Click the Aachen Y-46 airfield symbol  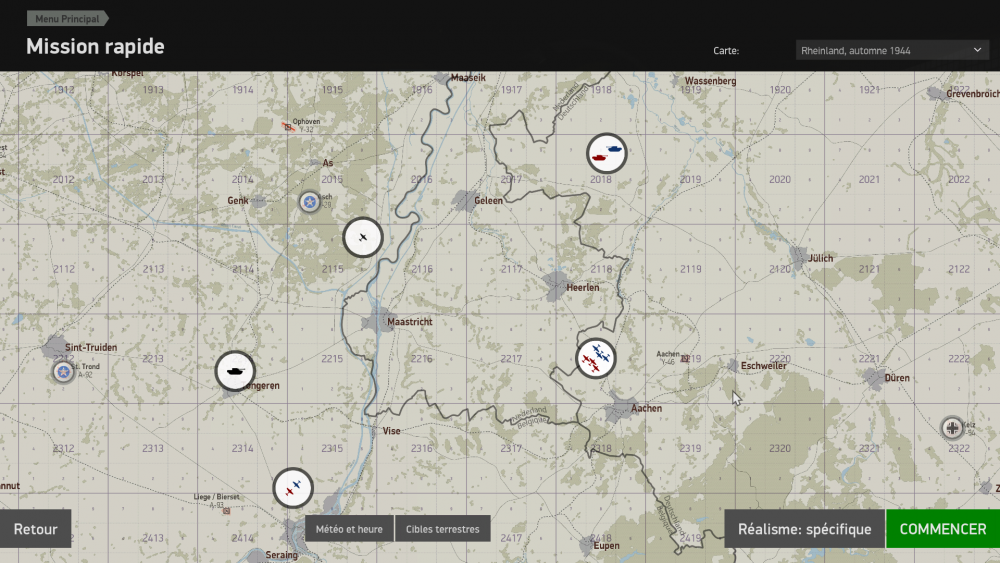coord(684,359)
